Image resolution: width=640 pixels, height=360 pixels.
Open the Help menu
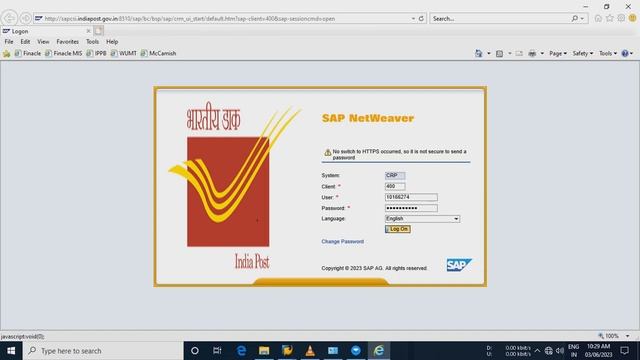pos(112,42)
